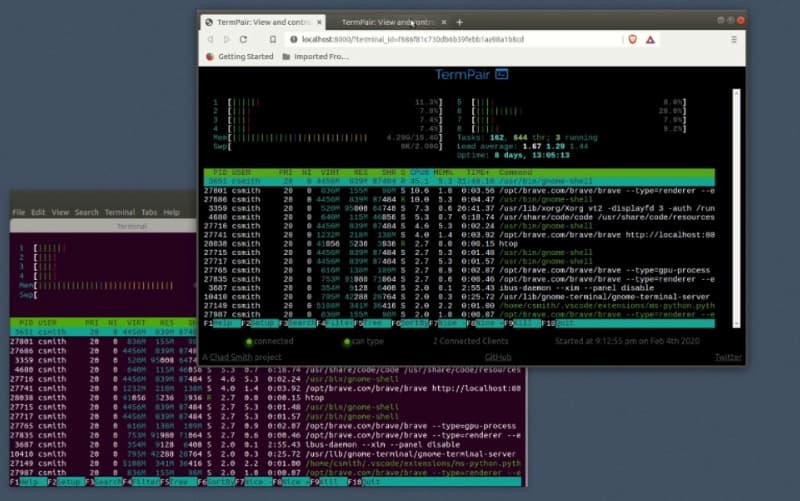800x501 pixels.
Task: Open the browser hamburger menu
Action: (734, 39)
